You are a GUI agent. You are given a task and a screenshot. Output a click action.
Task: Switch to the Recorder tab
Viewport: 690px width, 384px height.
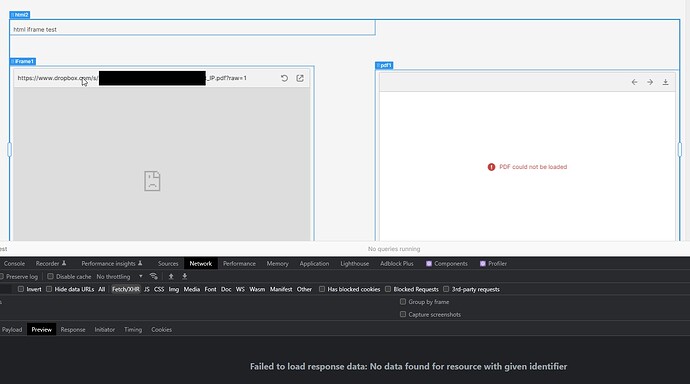coord(51,263)
